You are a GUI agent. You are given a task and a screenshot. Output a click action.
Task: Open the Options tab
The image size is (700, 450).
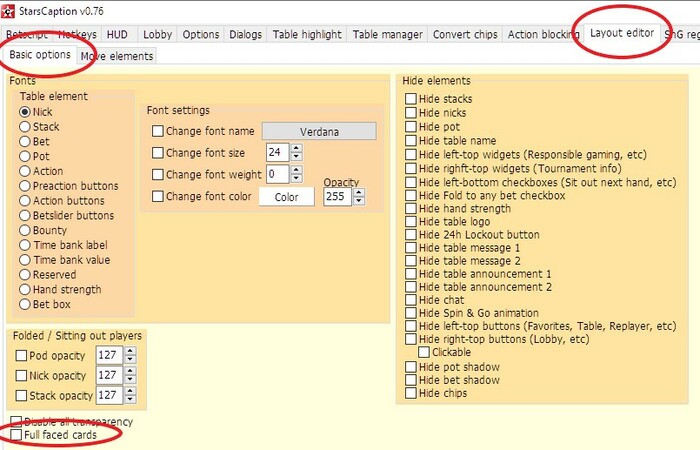(x=200, y=34)
